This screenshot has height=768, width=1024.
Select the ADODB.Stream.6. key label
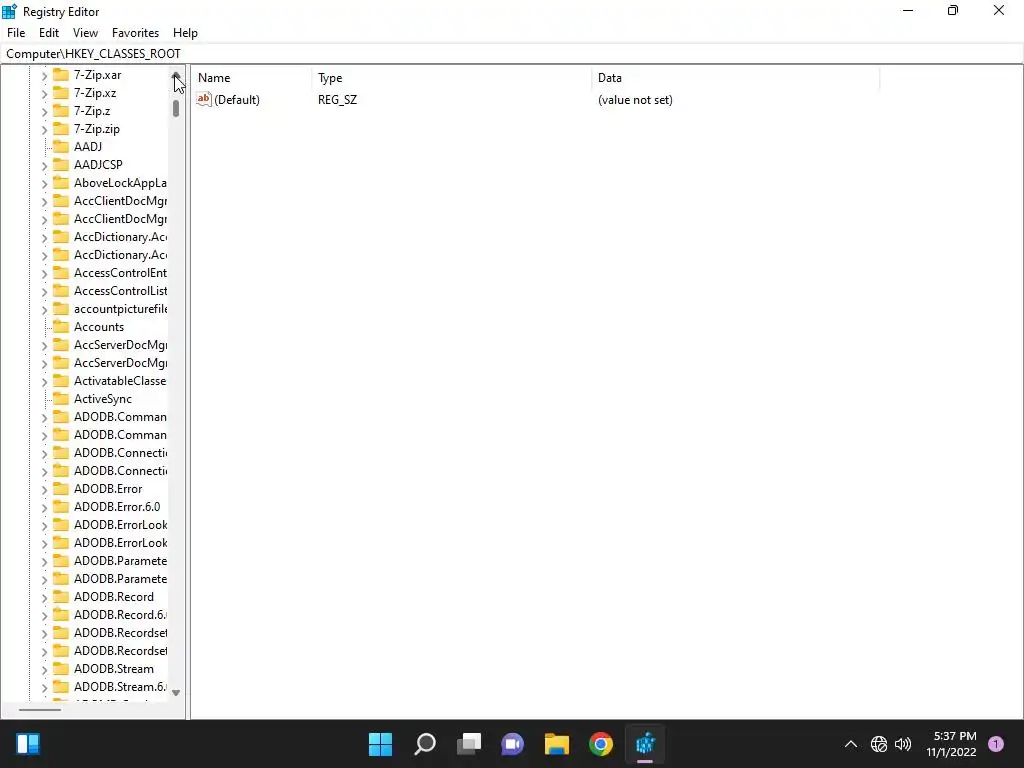tap(120, 687)
